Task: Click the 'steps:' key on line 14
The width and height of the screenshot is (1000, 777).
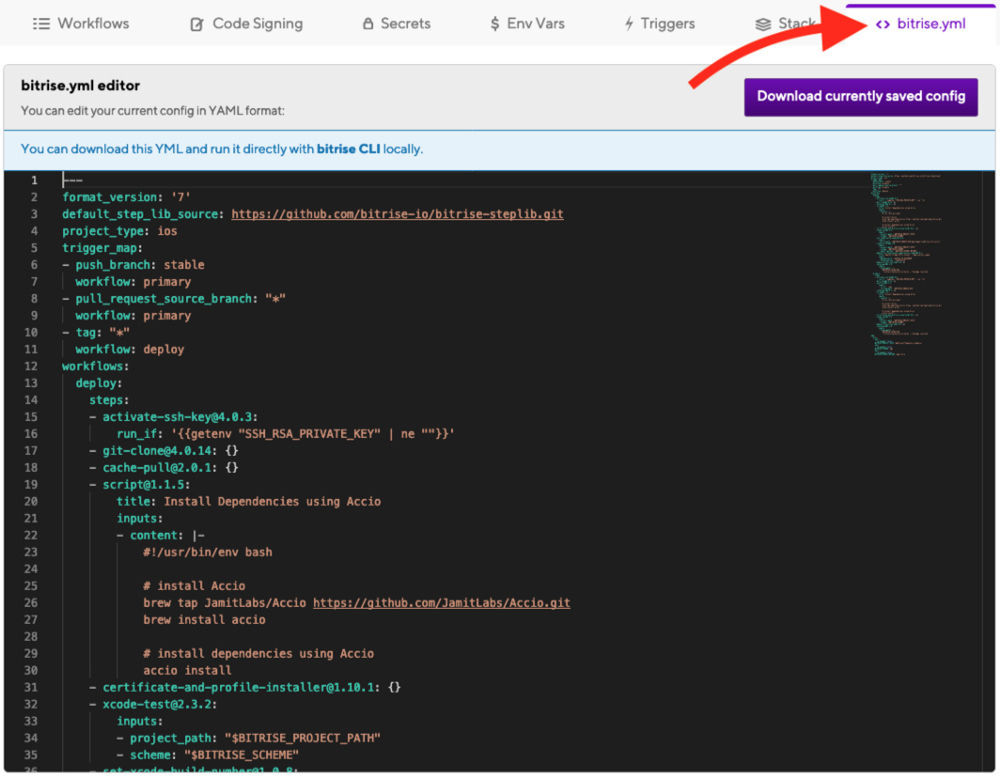Action: point(108,400)
